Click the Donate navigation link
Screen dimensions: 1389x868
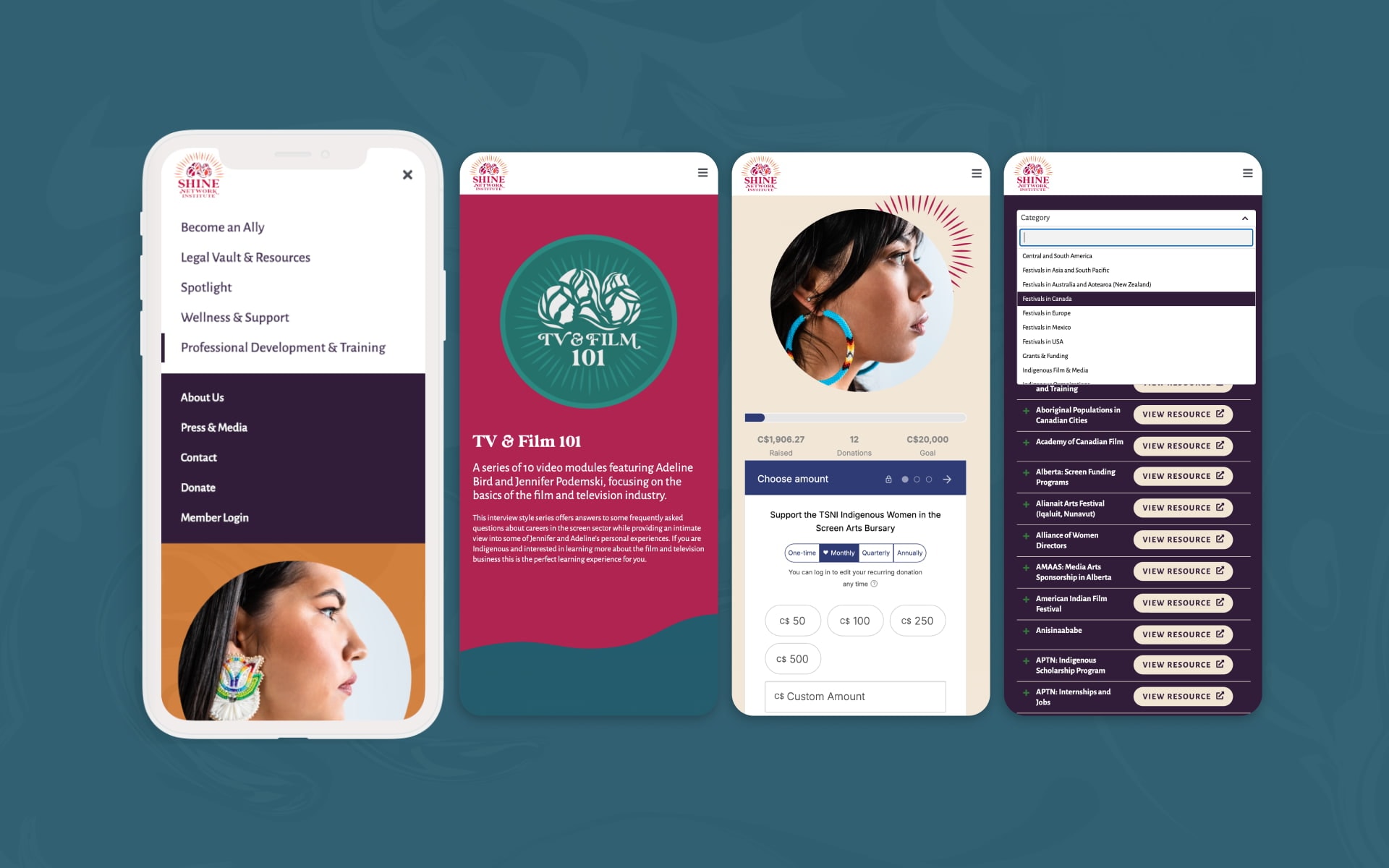coord(198,487)
